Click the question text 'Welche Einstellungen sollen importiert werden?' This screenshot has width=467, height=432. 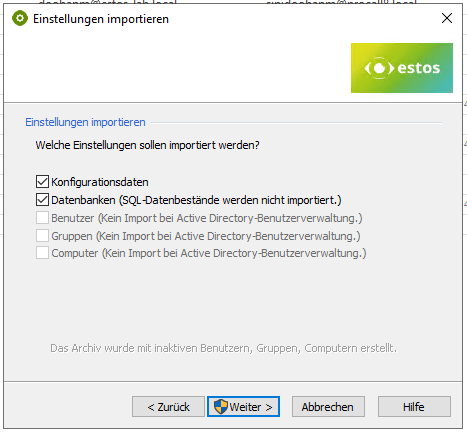coord(147,145)
